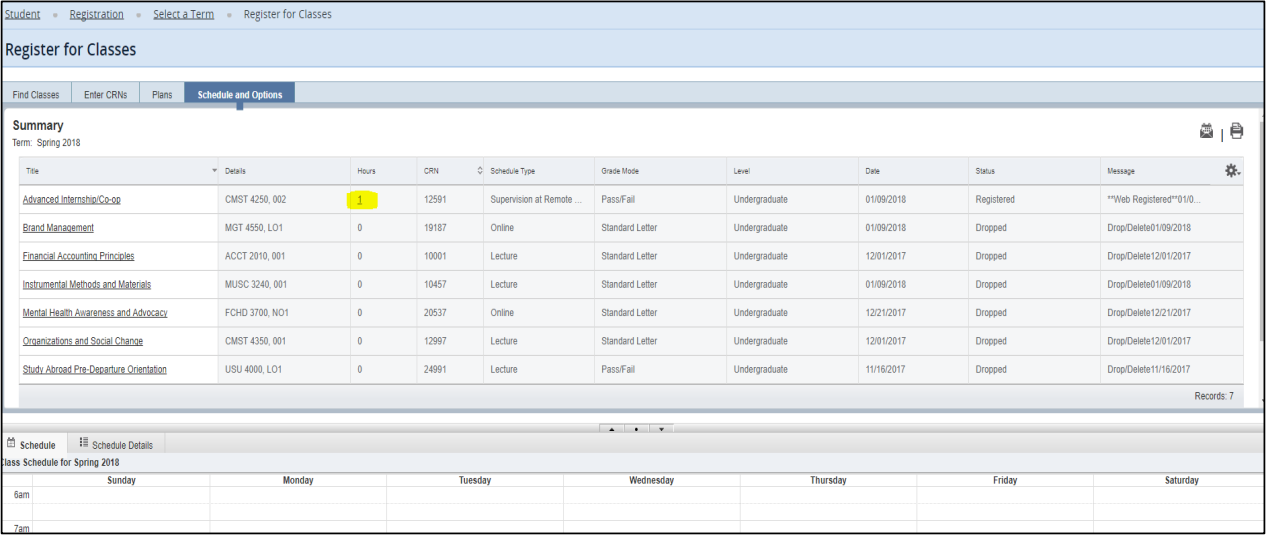Open Advanced Internship/Co-op course link
The height and width of the screenshot is (536, 1267).
pyautogui.click(x=71, y=200)
